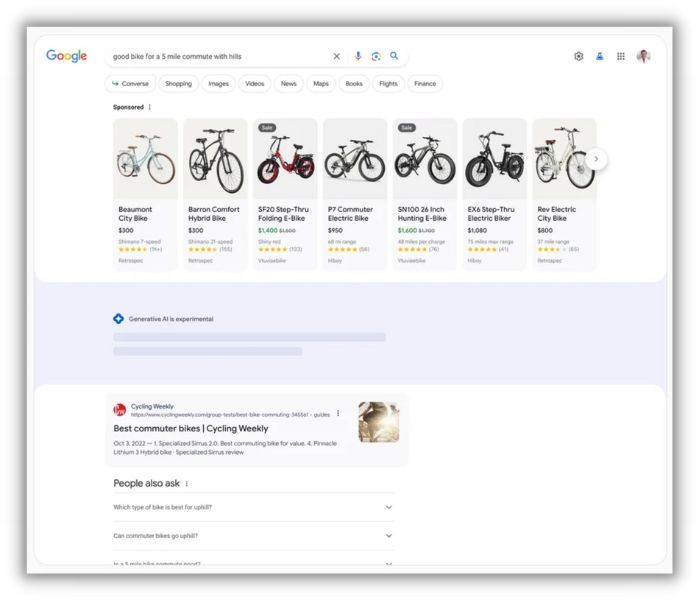Open Search Labs flask icon
Screen dimensions: 698x600
point(600,56)
